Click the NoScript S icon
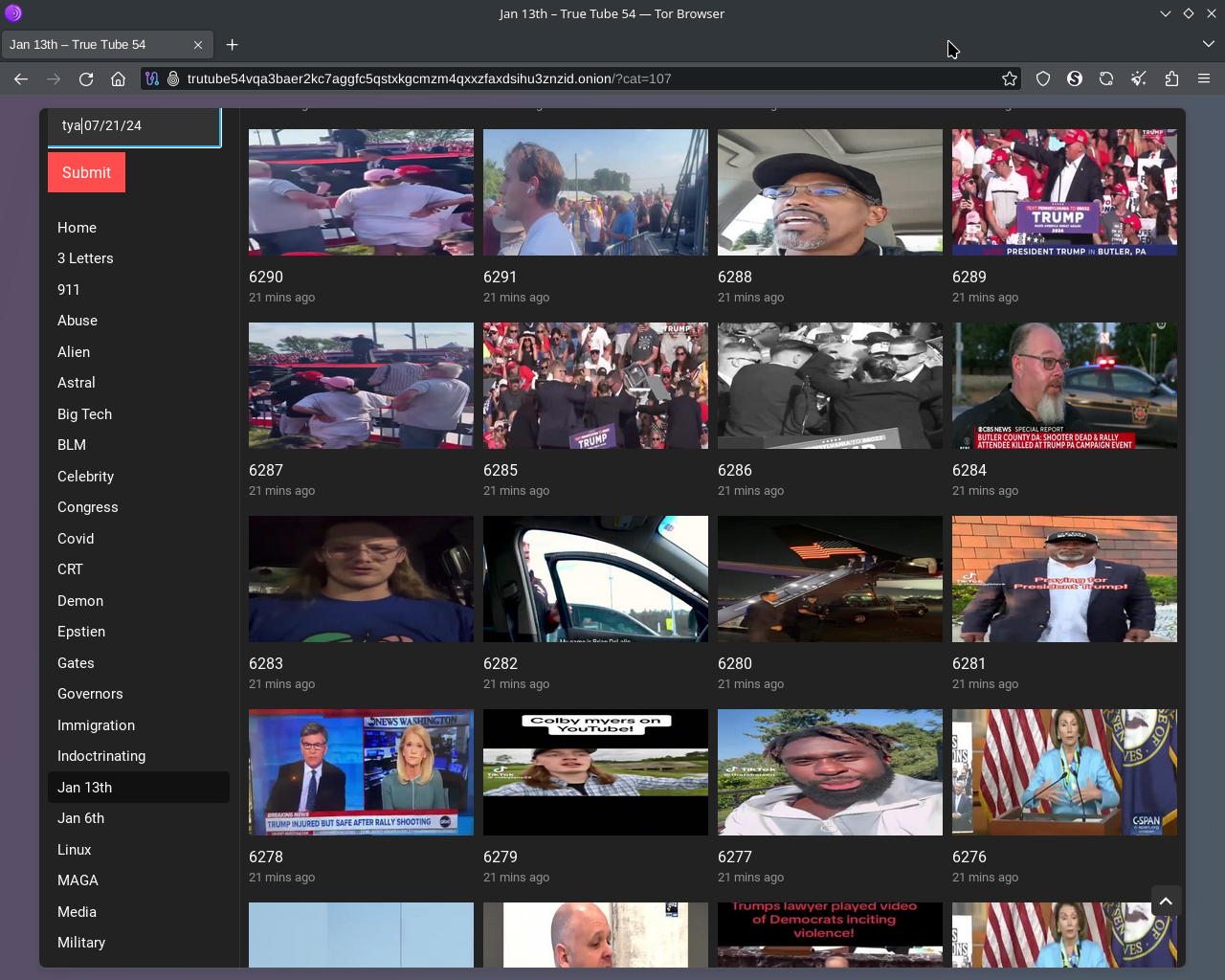 1075,78
